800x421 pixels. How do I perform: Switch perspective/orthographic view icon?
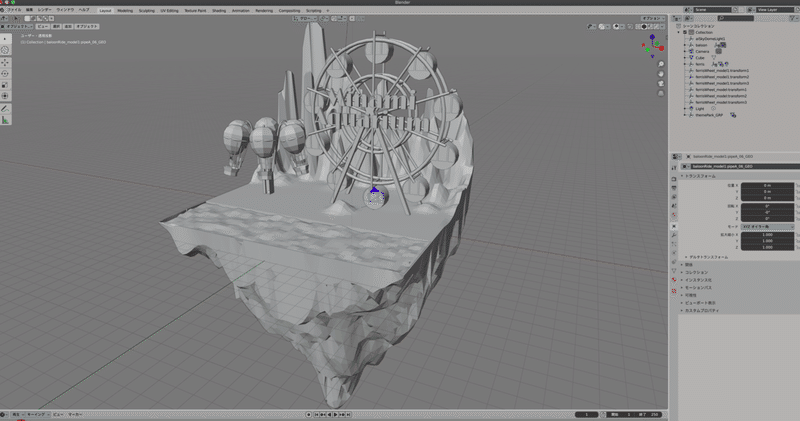(x=661, y=93)
